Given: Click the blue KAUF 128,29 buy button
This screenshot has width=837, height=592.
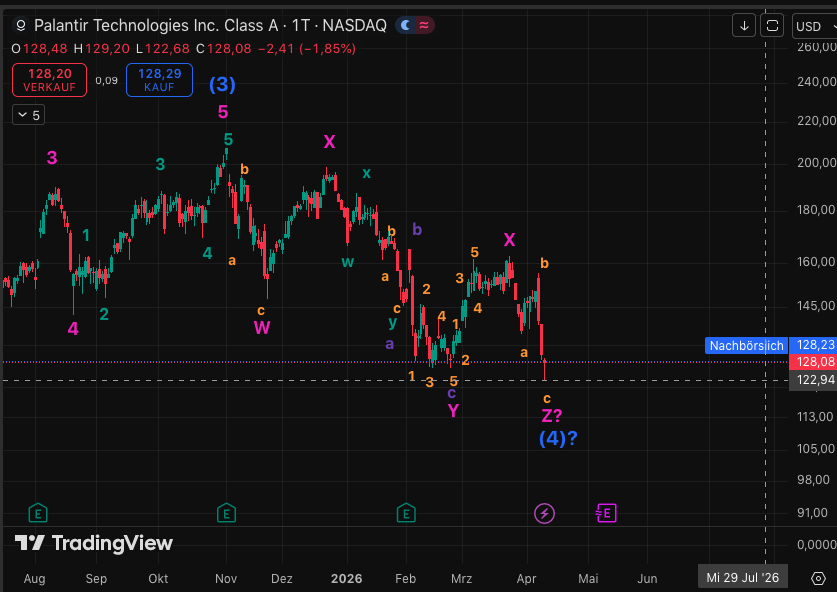Looking at the screenshot, I should [x=159, y=79].
